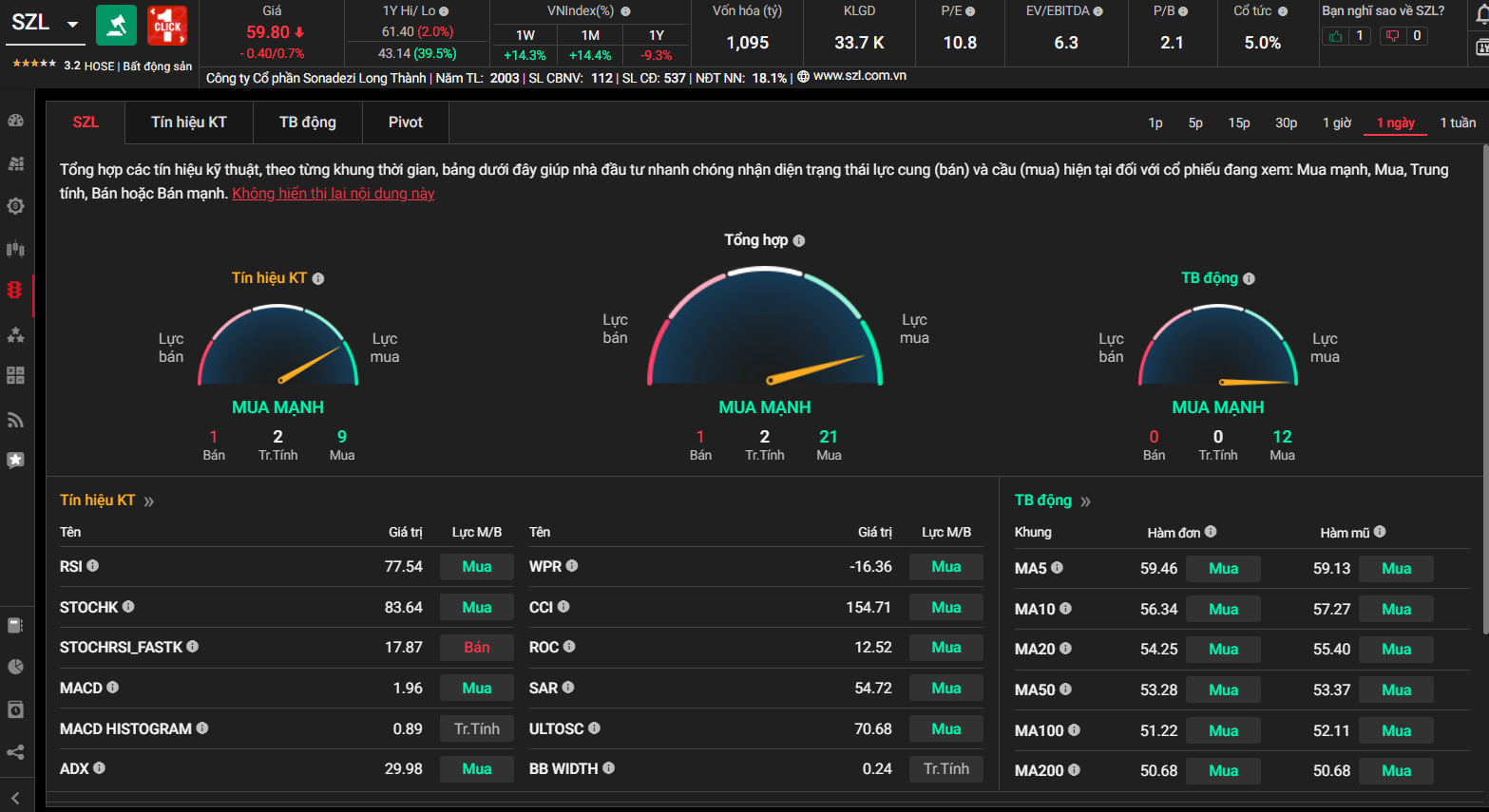This screenshot has width=1489, height=812.
Task: Switch to the Pivot tab
Action: 405,123
